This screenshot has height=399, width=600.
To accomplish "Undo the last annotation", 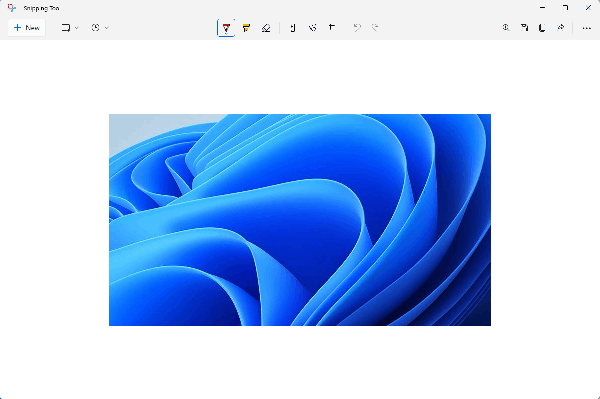I will coord(357,28).
